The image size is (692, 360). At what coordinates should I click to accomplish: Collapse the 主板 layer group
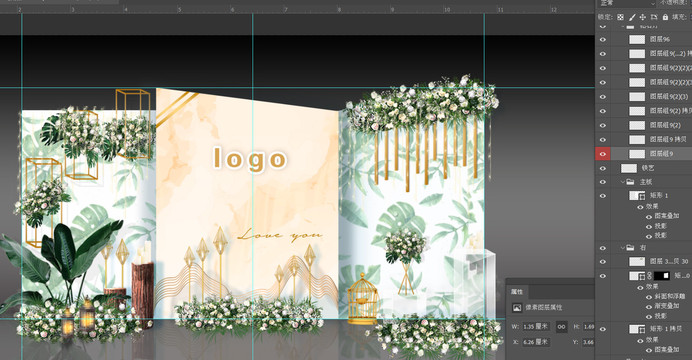(x=623, y=182)
